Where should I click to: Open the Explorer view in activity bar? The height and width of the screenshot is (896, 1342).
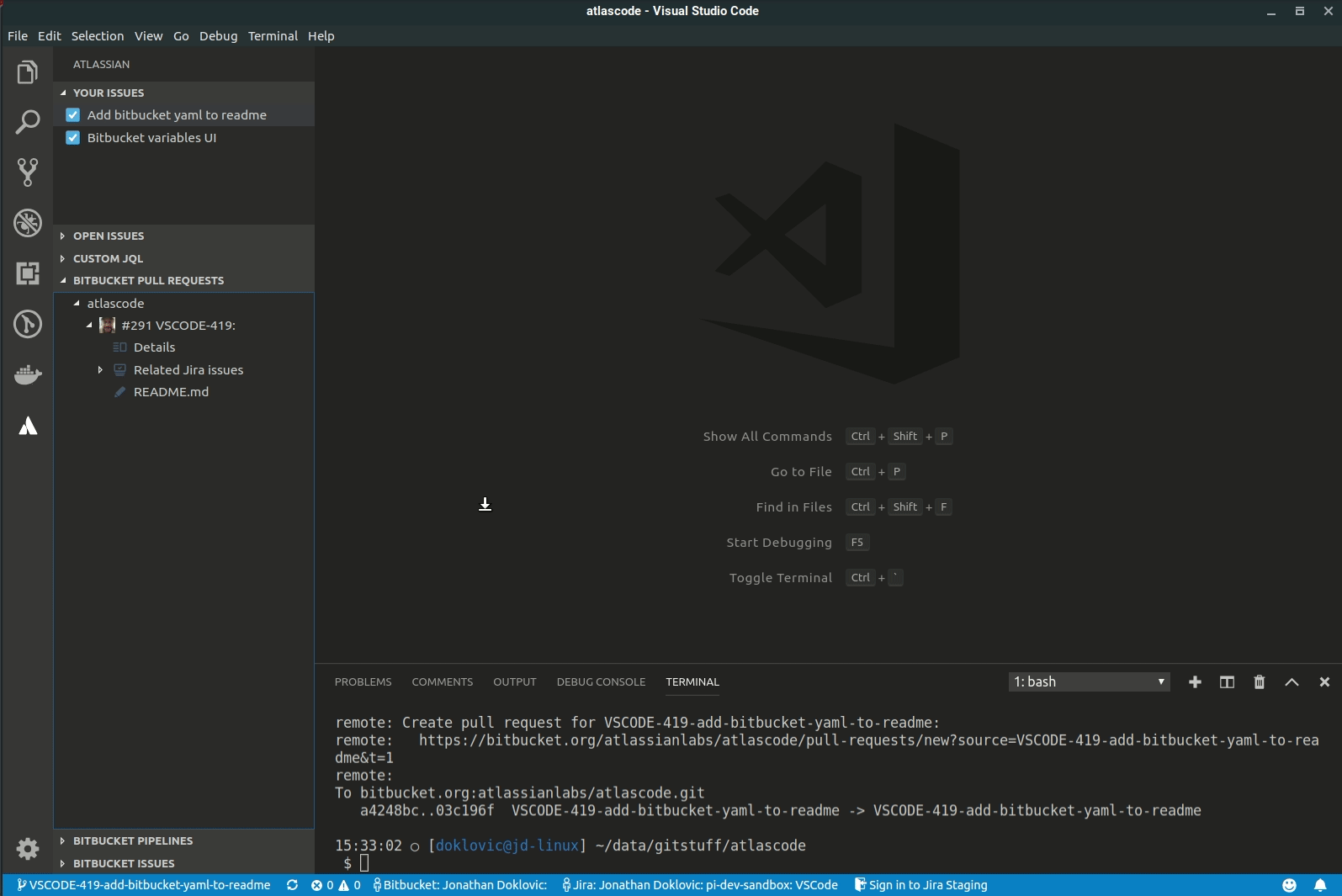(28, 72)
